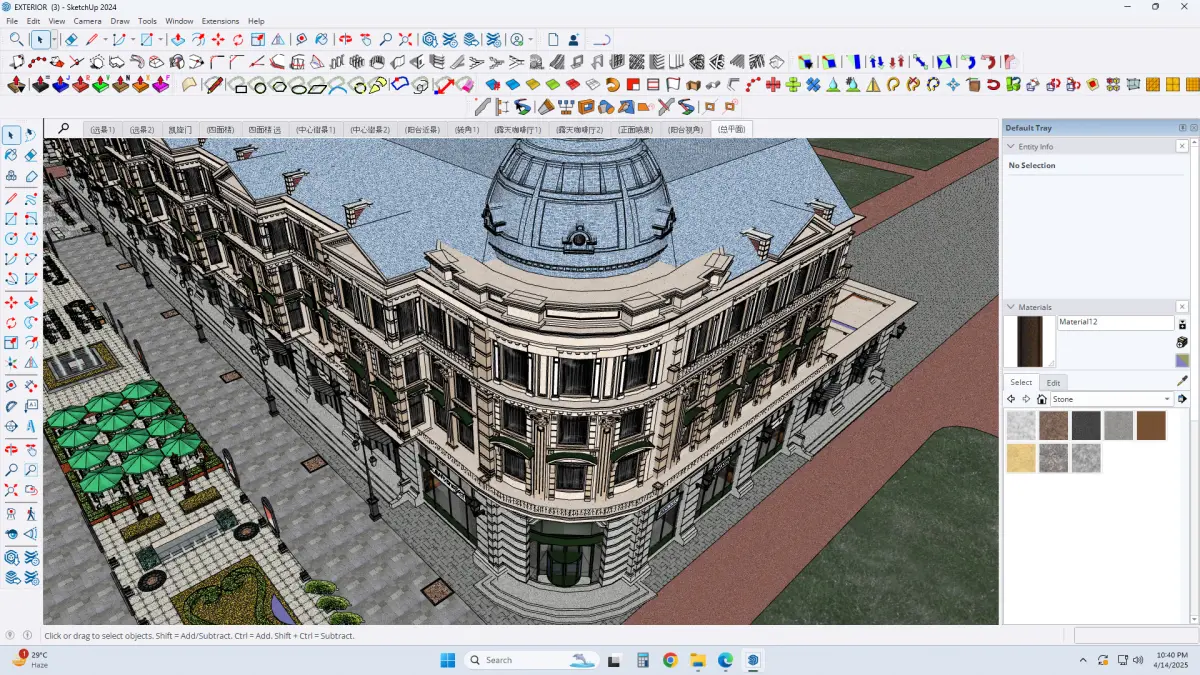
Task: Open File Explorer from the taskbar
Action: 697,660
